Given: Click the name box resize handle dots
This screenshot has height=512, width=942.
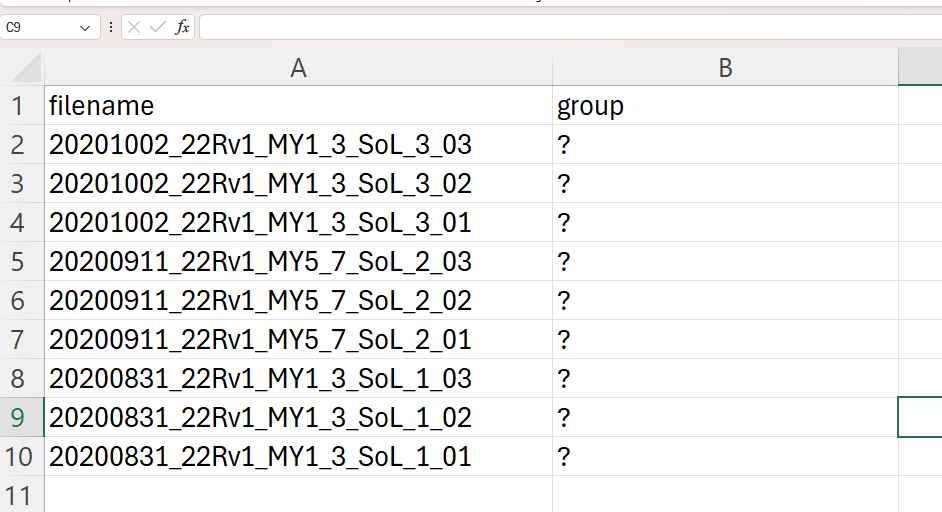Looking at the screenshot, I should 110,28.
